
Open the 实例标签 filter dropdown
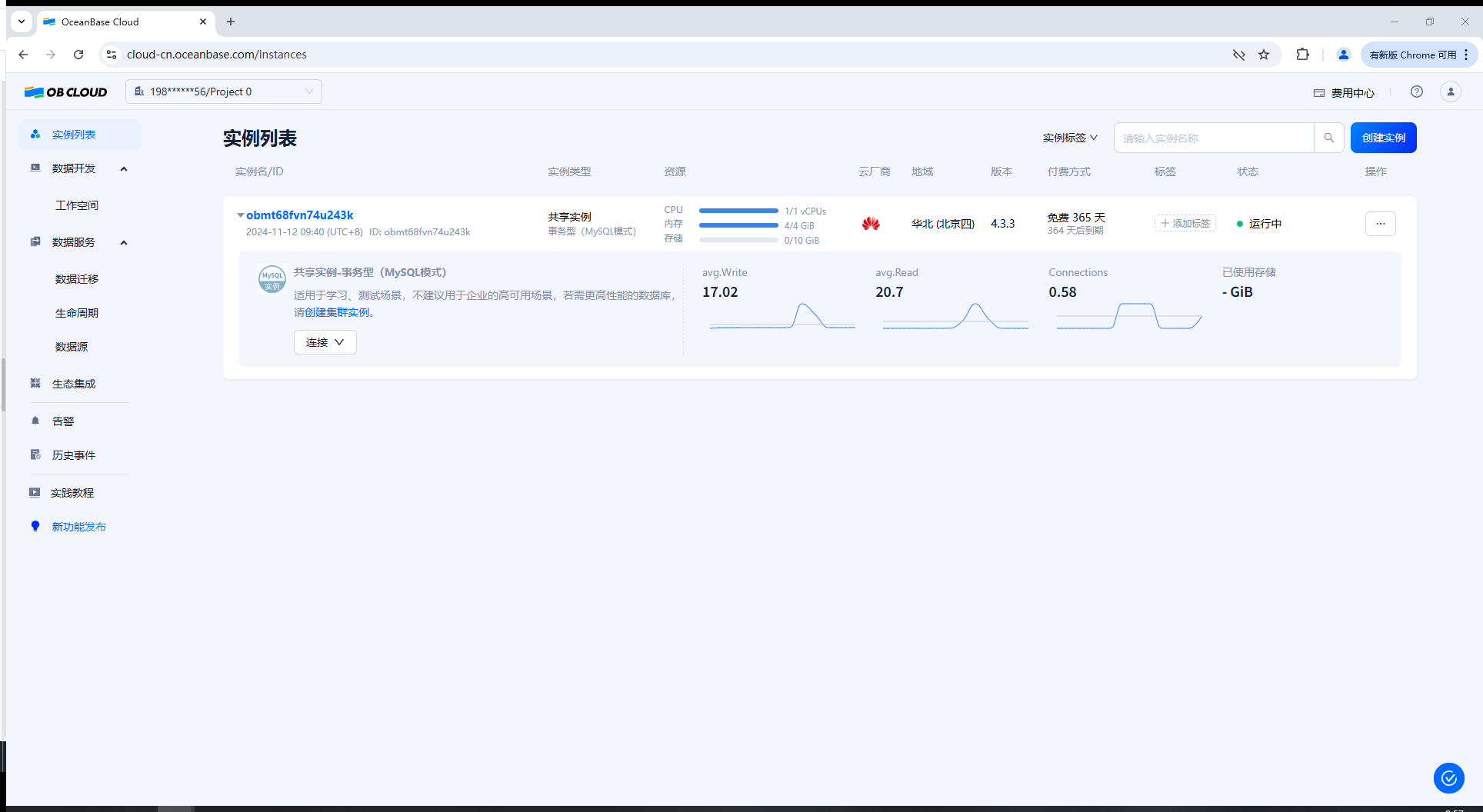[1069, 138]
